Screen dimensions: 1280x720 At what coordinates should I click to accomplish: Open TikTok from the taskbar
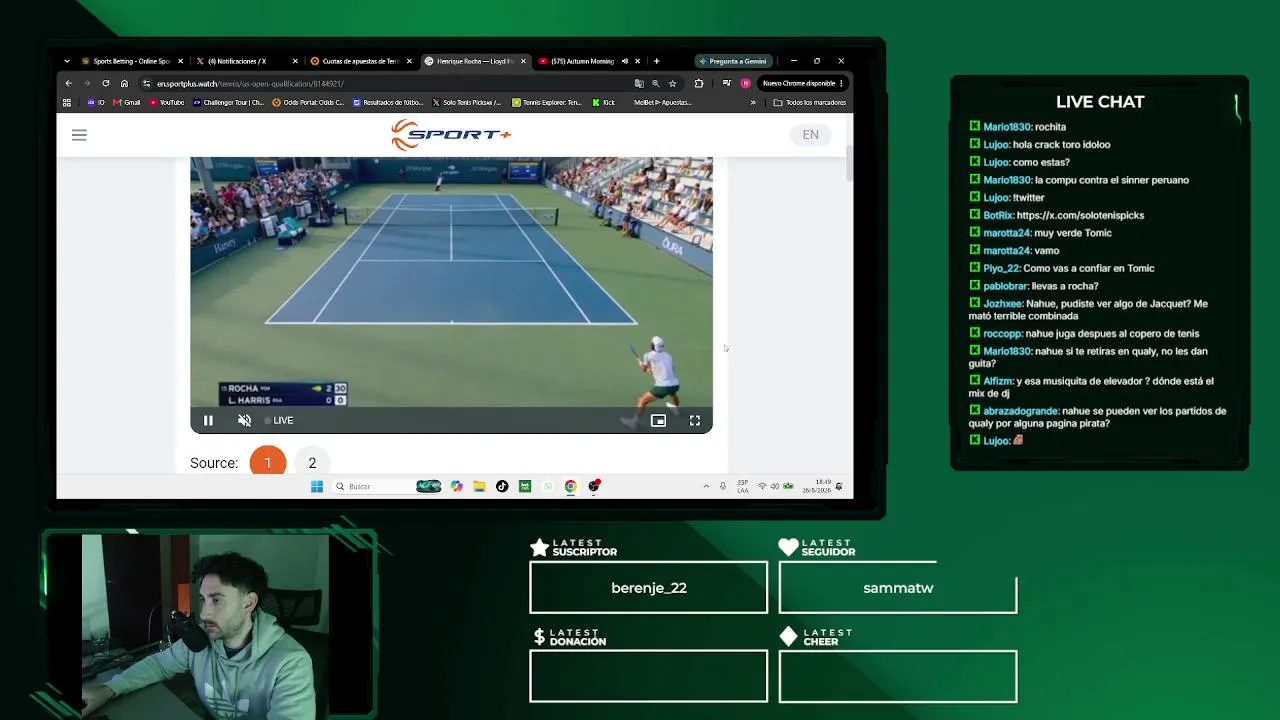click(502, 486)
